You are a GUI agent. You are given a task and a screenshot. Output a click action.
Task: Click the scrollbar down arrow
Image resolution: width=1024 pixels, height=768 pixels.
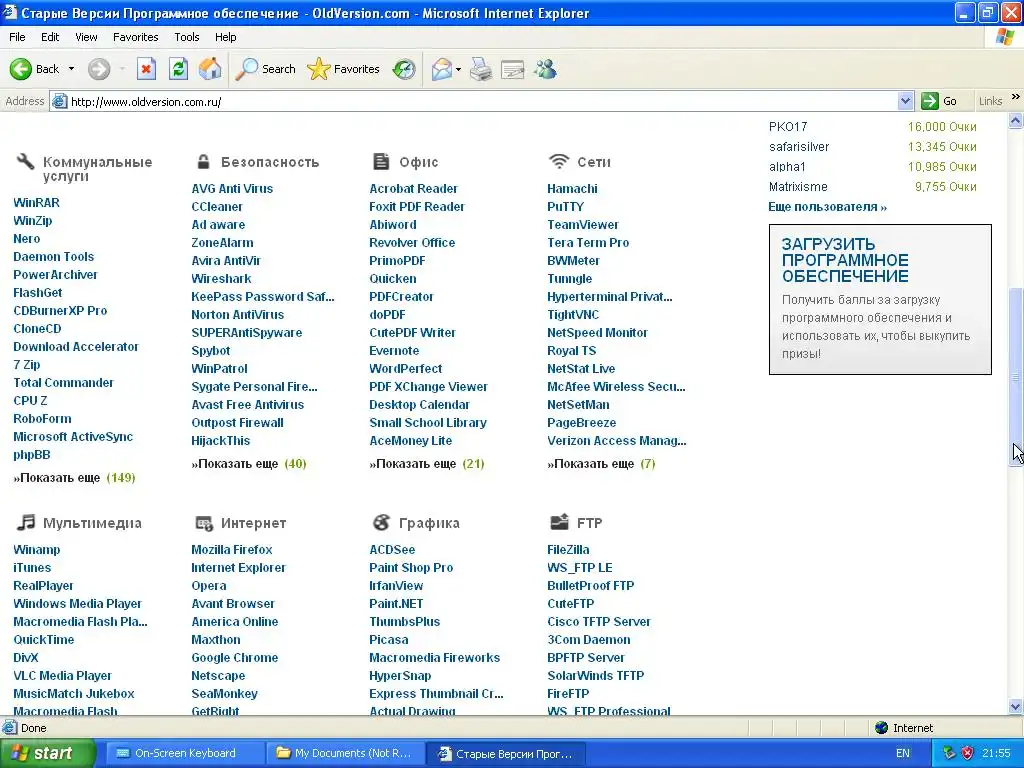pyautogui.click(x=1016, y=707)
